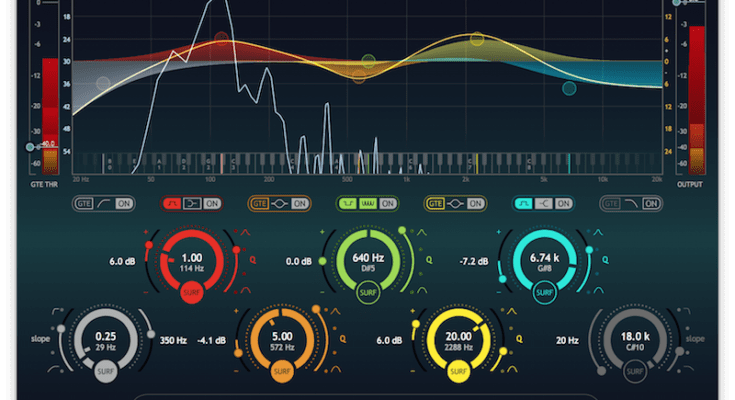This screenshot has width=735, height=400.
Task: Click the GTE THR slider handle
Action: pyautogui.click(x=30, y=147)
